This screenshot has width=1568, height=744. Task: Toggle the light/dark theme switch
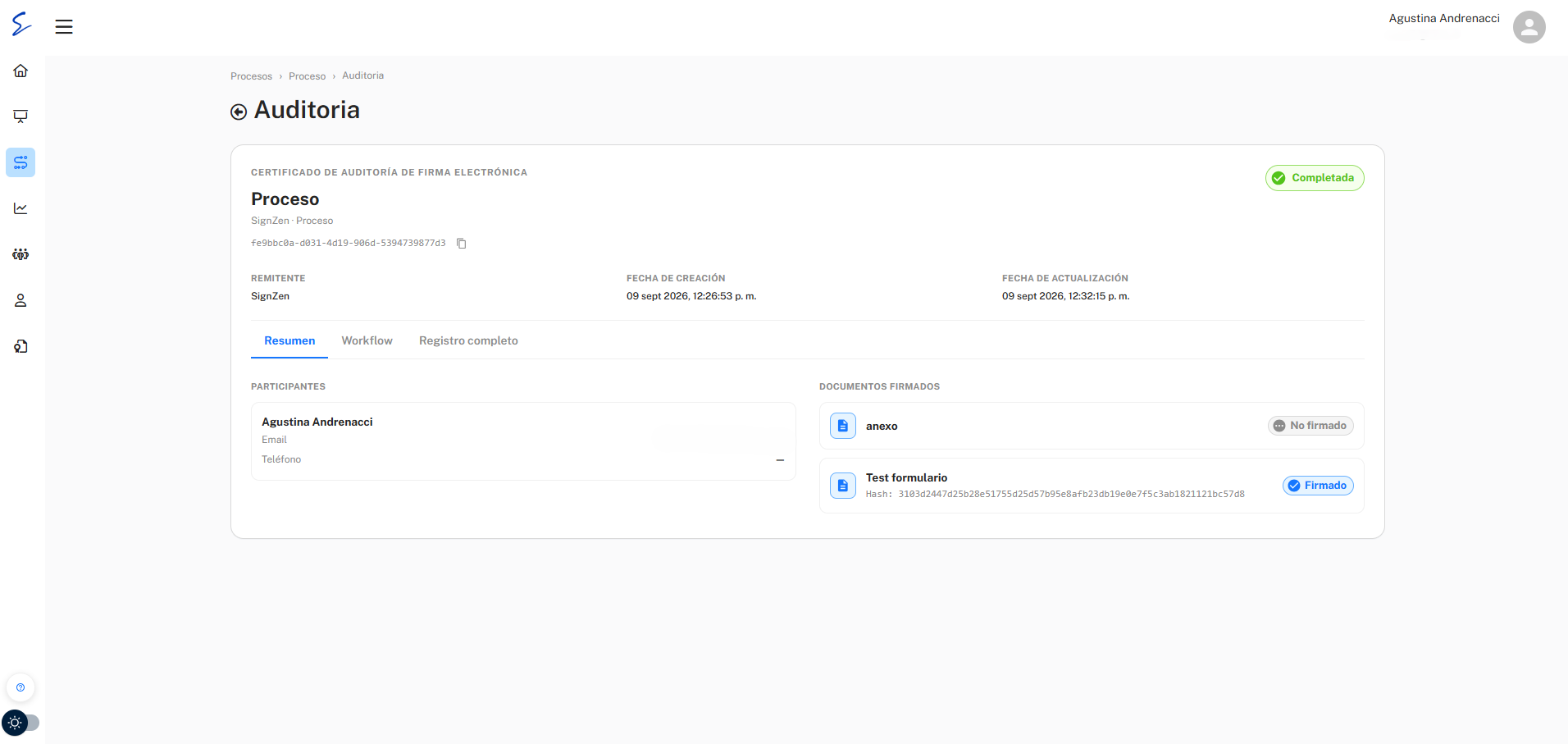[x=21, y=723]
